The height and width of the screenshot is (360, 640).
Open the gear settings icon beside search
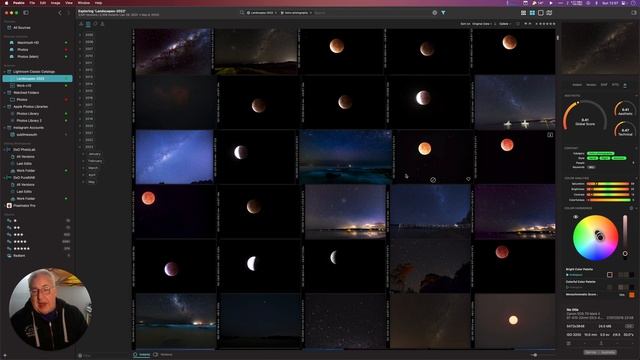click(435, 13)
